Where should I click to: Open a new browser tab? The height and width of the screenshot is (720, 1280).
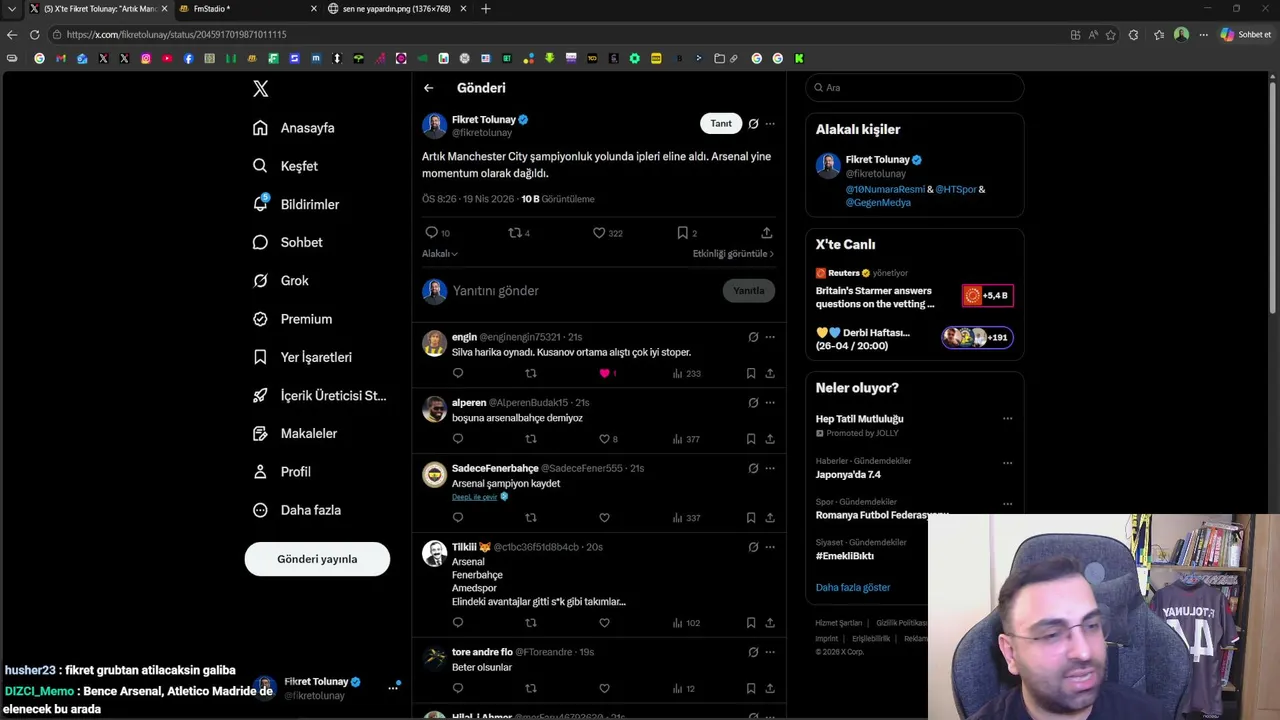[x=485, y=9]
